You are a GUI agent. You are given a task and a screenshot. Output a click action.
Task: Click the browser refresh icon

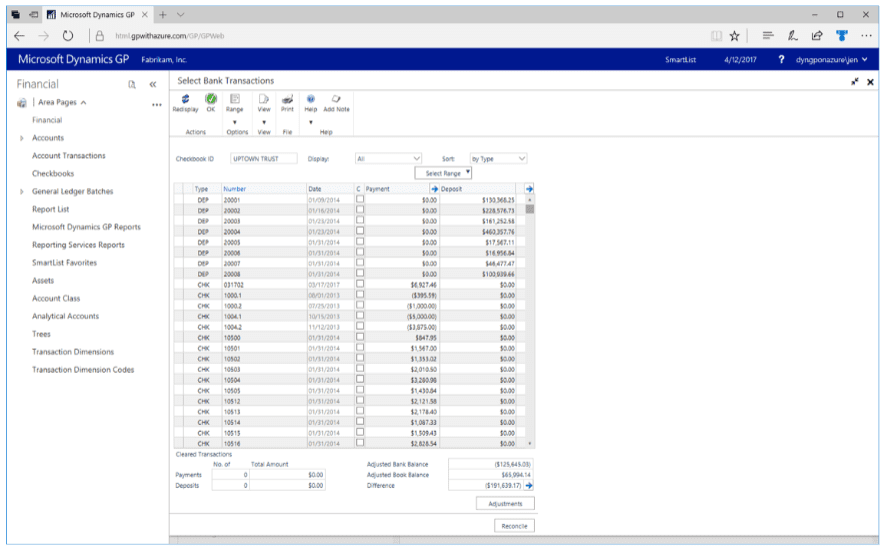point(68,36)
